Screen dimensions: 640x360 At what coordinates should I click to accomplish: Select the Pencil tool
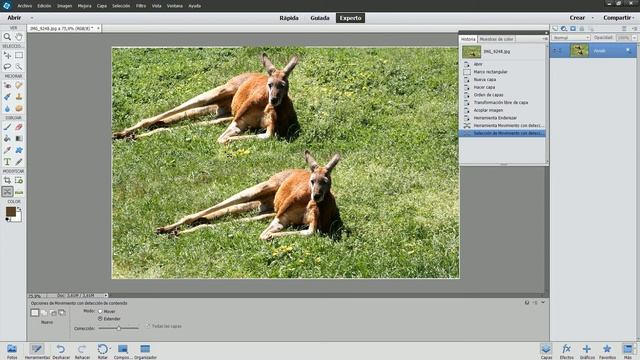click(x=19, y=162)
